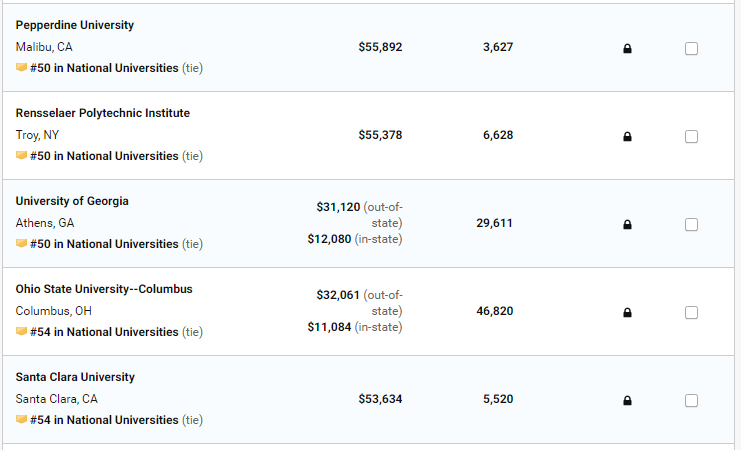Click lock icon in Pepperdine University row
This screenshot has height=450, width=741.
pyautogui.click(x=628, y=49)
